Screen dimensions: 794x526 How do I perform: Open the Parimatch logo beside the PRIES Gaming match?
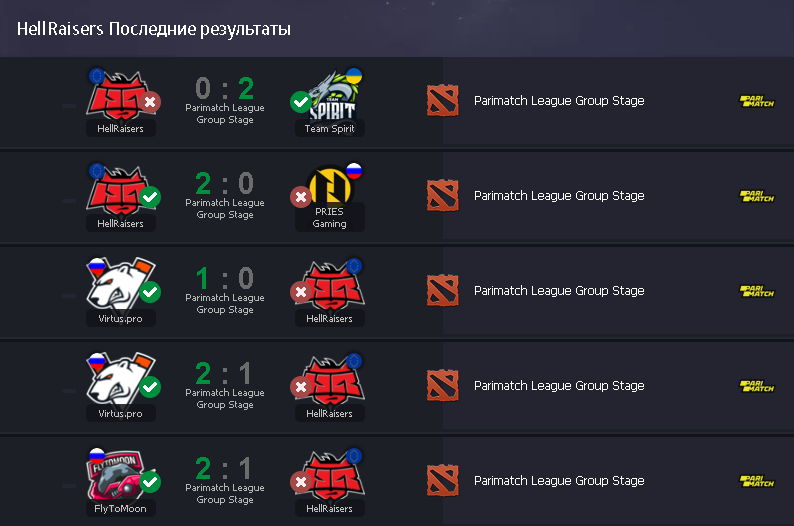[x=757, y=196]
